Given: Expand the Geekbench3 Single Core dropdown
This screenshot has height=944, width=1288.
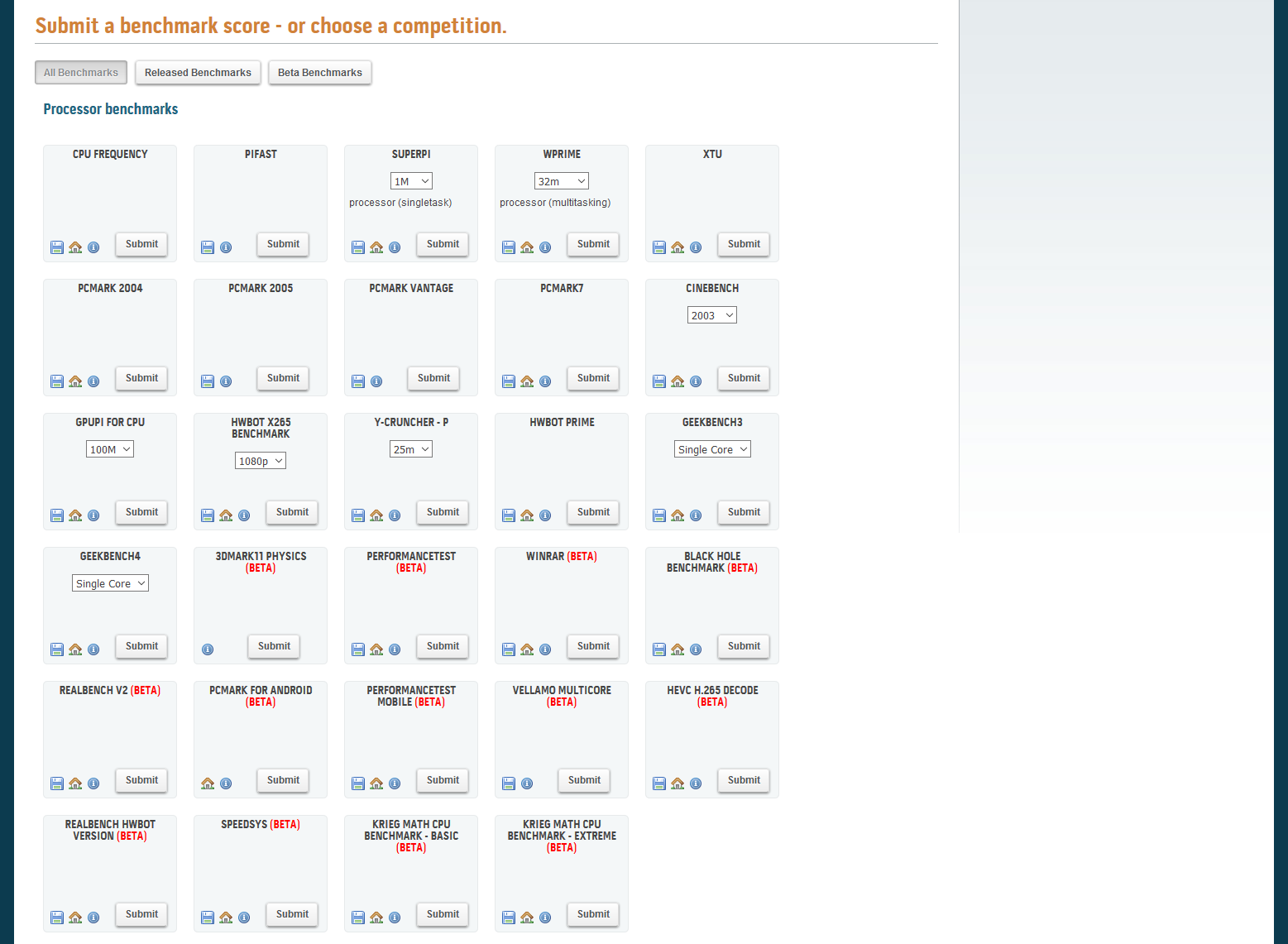Looking at the screenshot, I should point(712,449).
